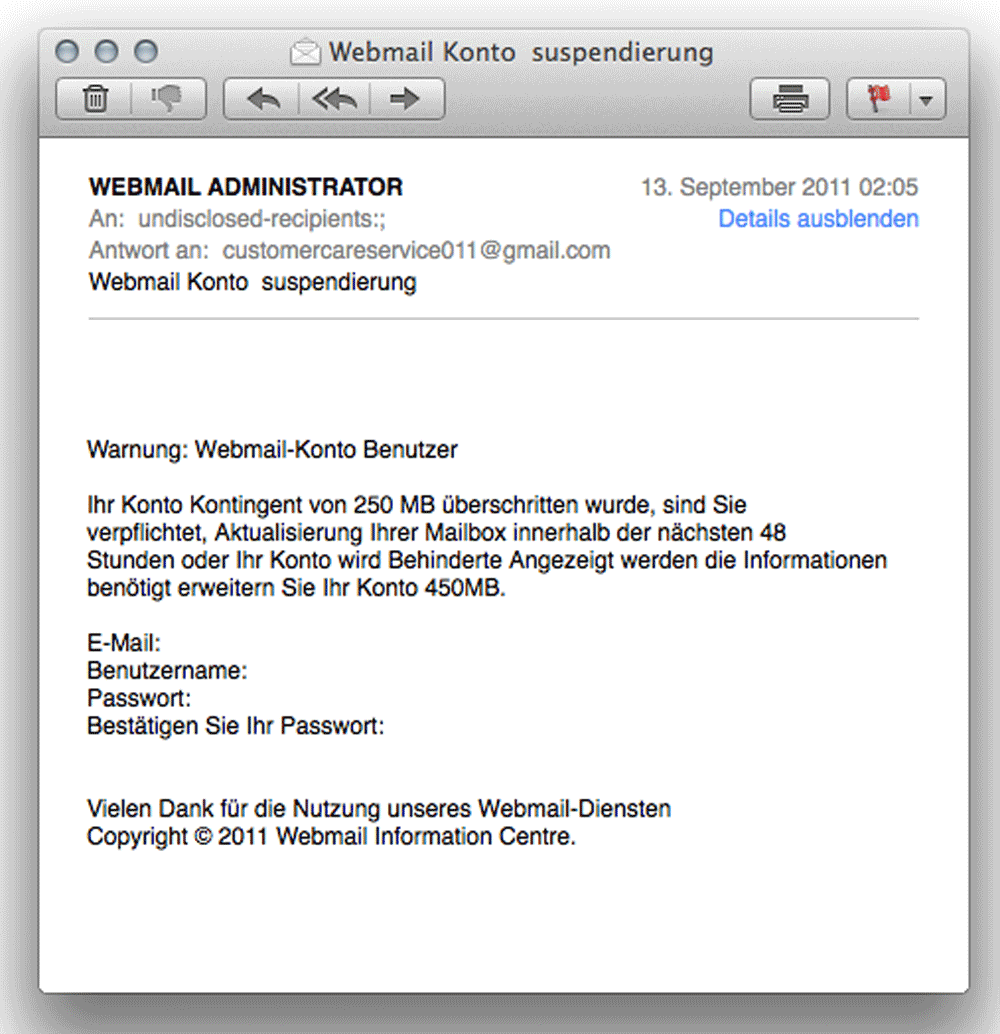Image resolution: width=1000 pixels, height=1034 pixels.
Task: Click window title Webmail Konto suspendierung
Action: click(x=521, y=52)
